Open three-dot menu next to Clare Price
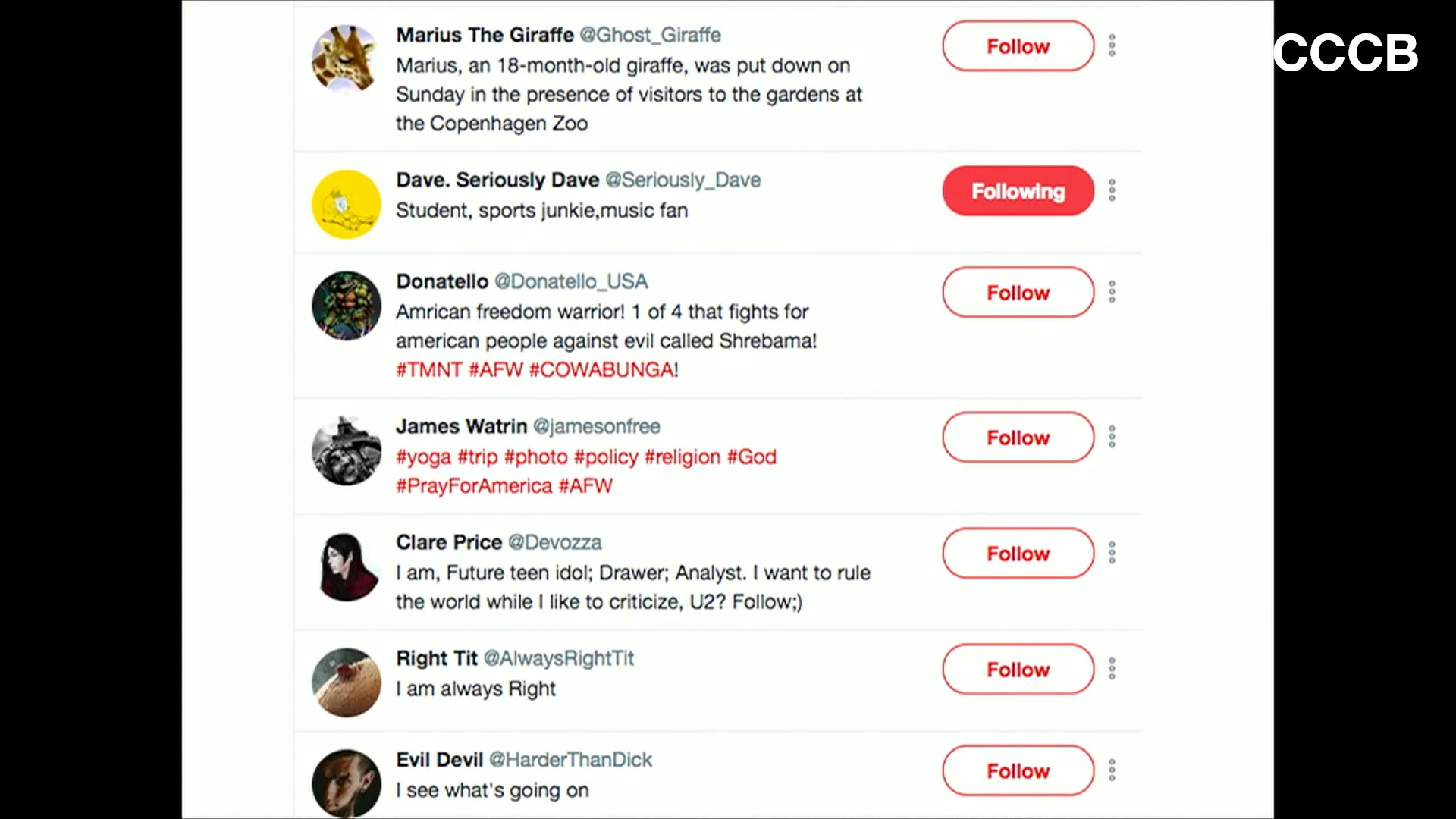 point(1112,553)
